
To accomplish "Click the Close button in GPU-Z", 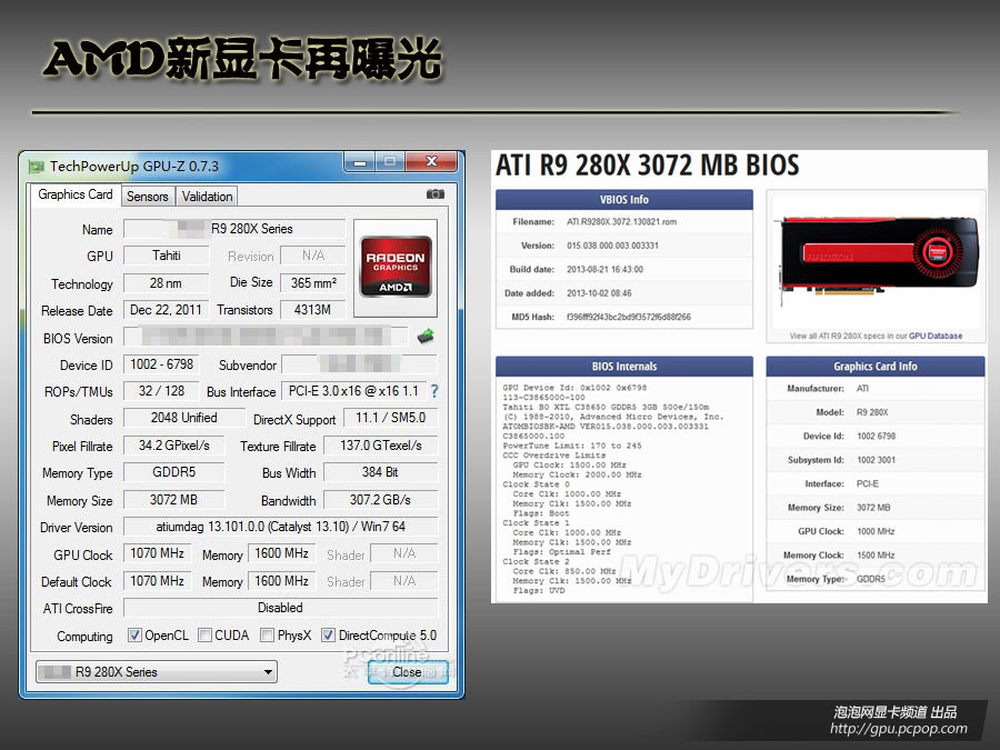I will click(x=408, y=672).
